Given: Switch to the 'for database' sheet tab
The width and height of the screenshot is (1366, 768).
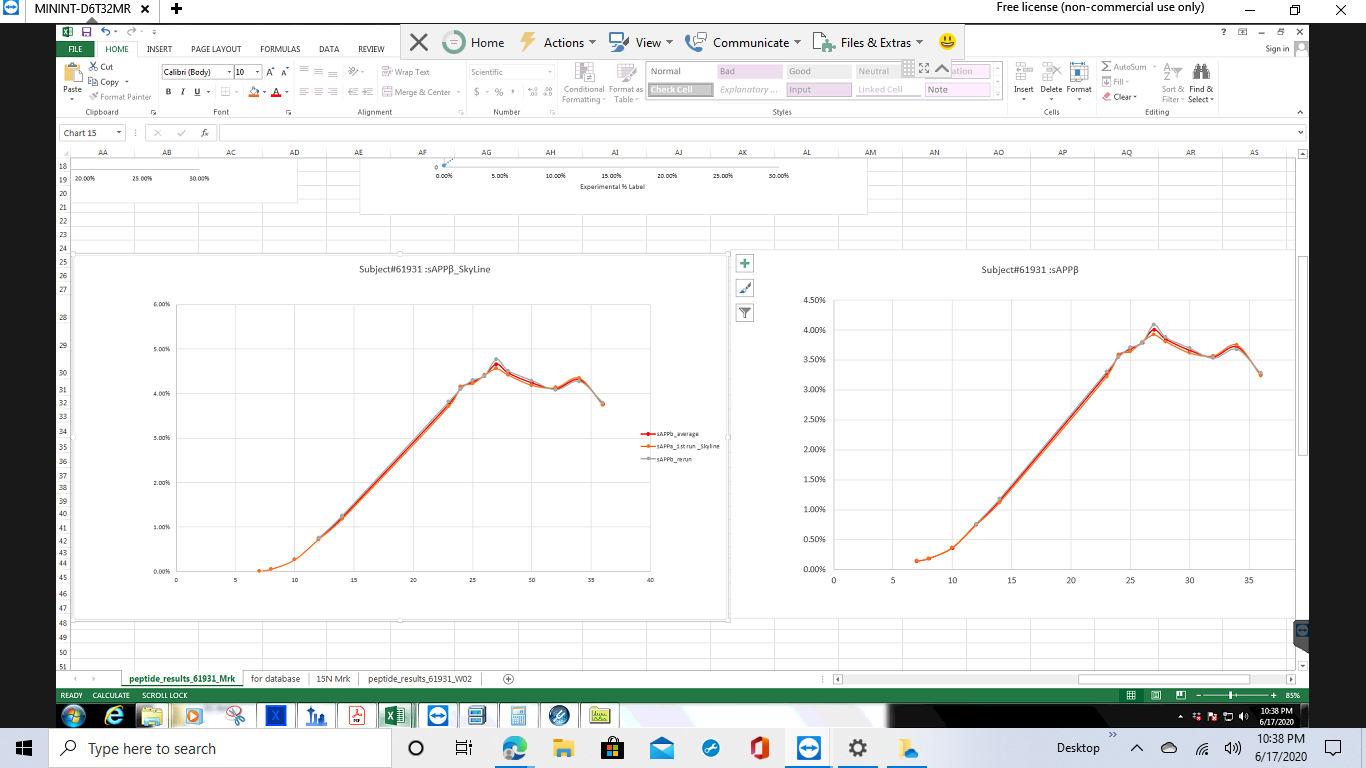Looking at the screenshot, I should tap(275, 678).
